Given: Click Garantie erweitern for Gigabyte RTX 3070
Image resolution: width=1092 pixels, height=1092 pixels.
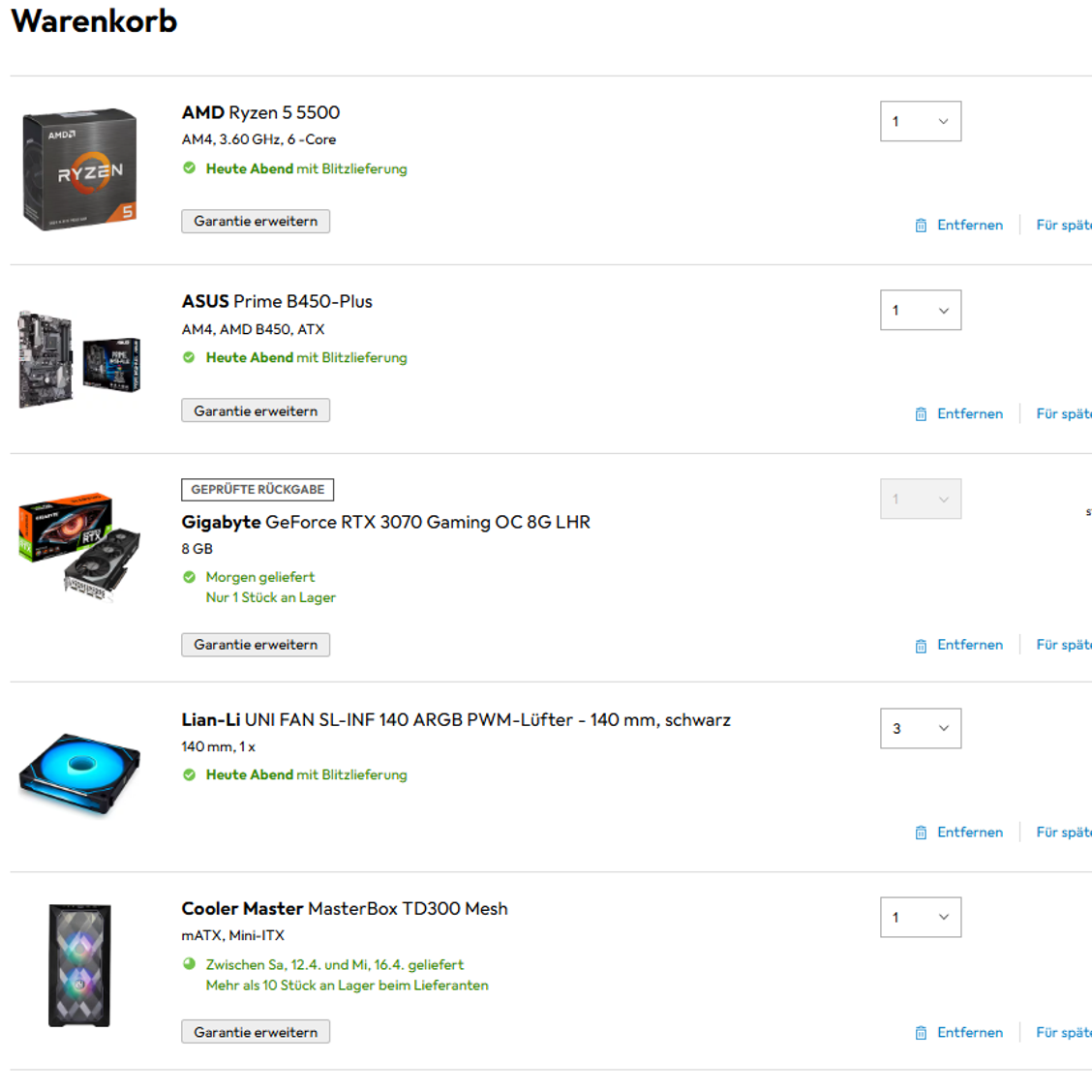Looking at the screenshot, I should tap(256, 645).
